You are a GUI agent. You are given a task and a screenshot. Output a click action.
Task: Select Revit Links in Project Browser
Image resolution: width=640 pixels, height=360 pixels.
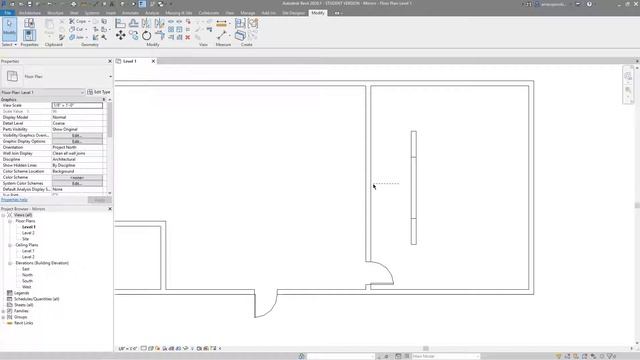coord(24,323)
